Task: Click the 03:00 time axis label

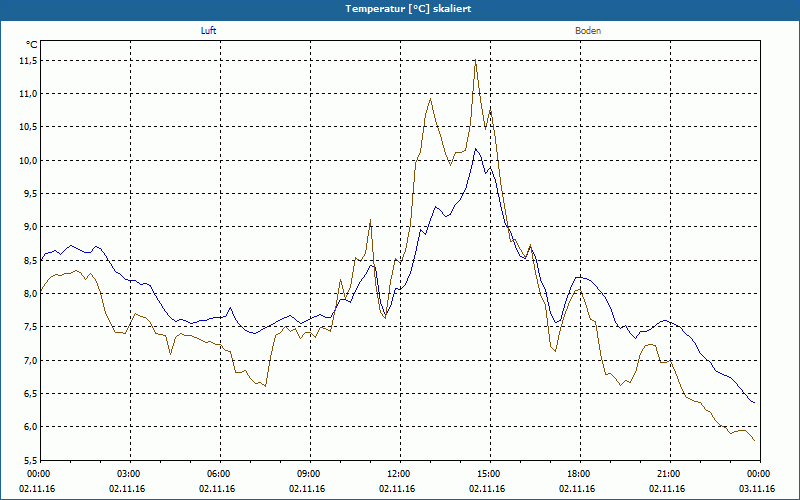Action: click(x=129, y=474)
